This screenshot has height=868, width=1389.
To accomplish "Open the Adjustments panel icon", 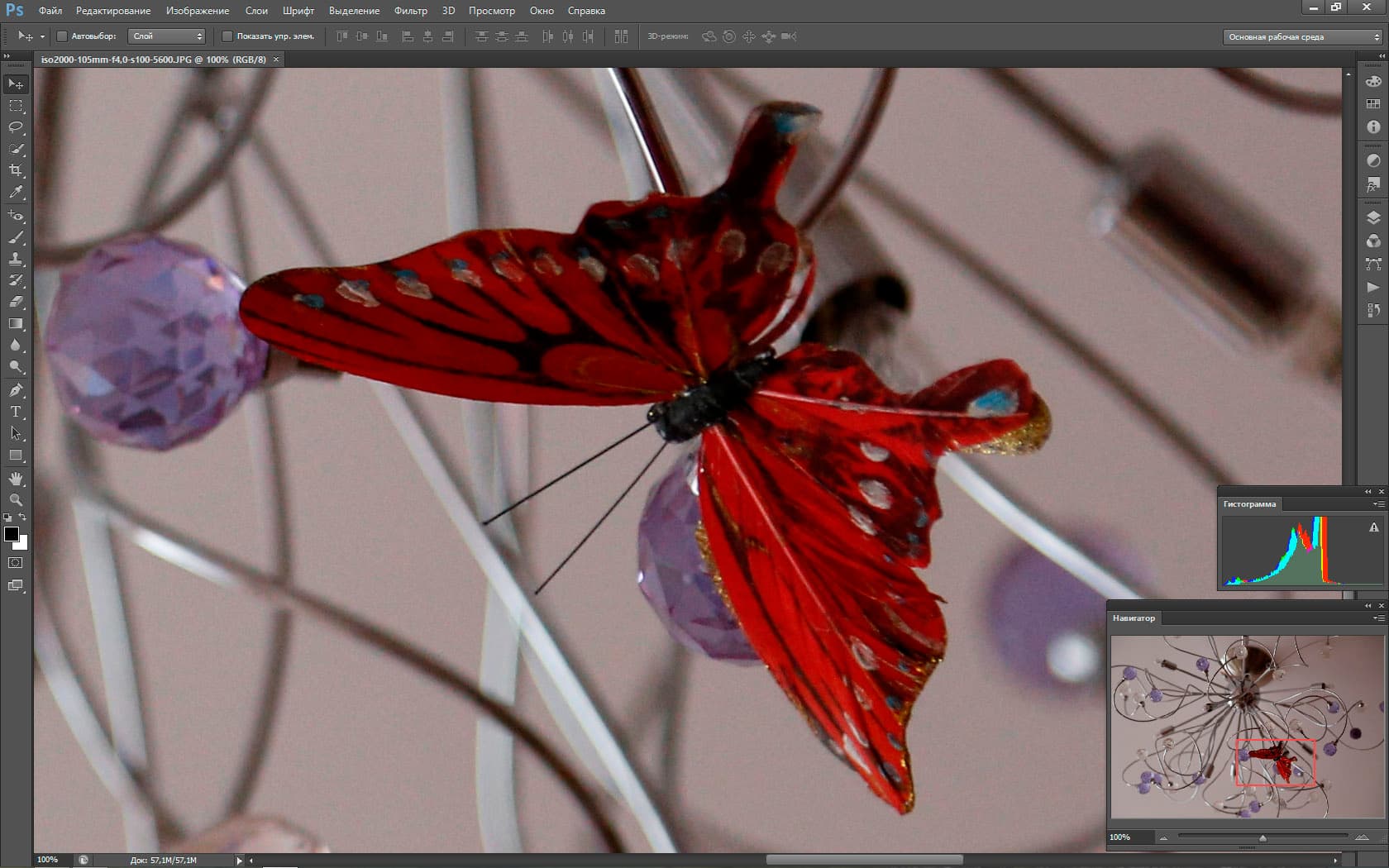I will (x=1373, y=160).
